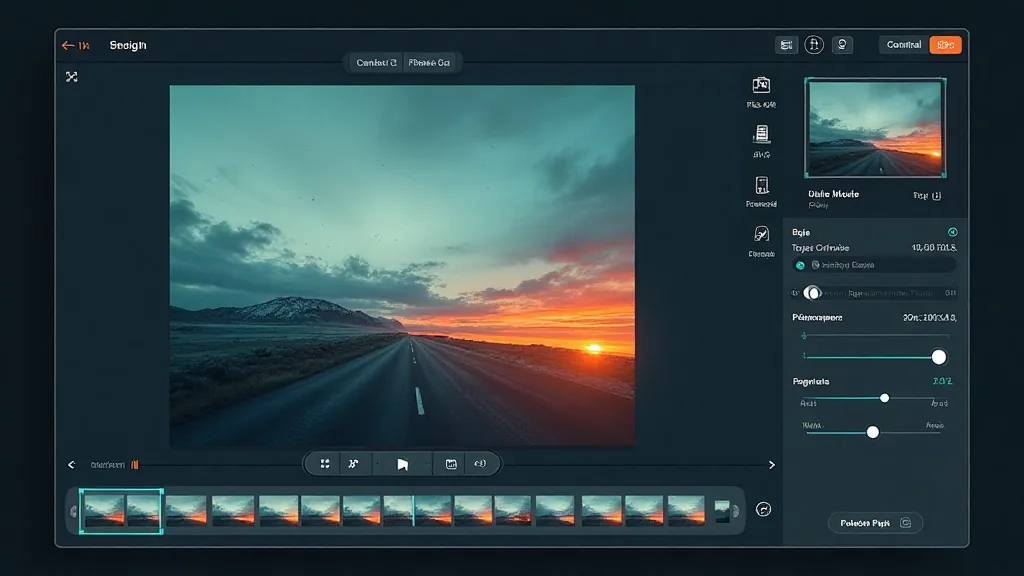Screen dimensions: 1024x576
Task: Click the teal 2.0% value
Action: click(942, 381)
